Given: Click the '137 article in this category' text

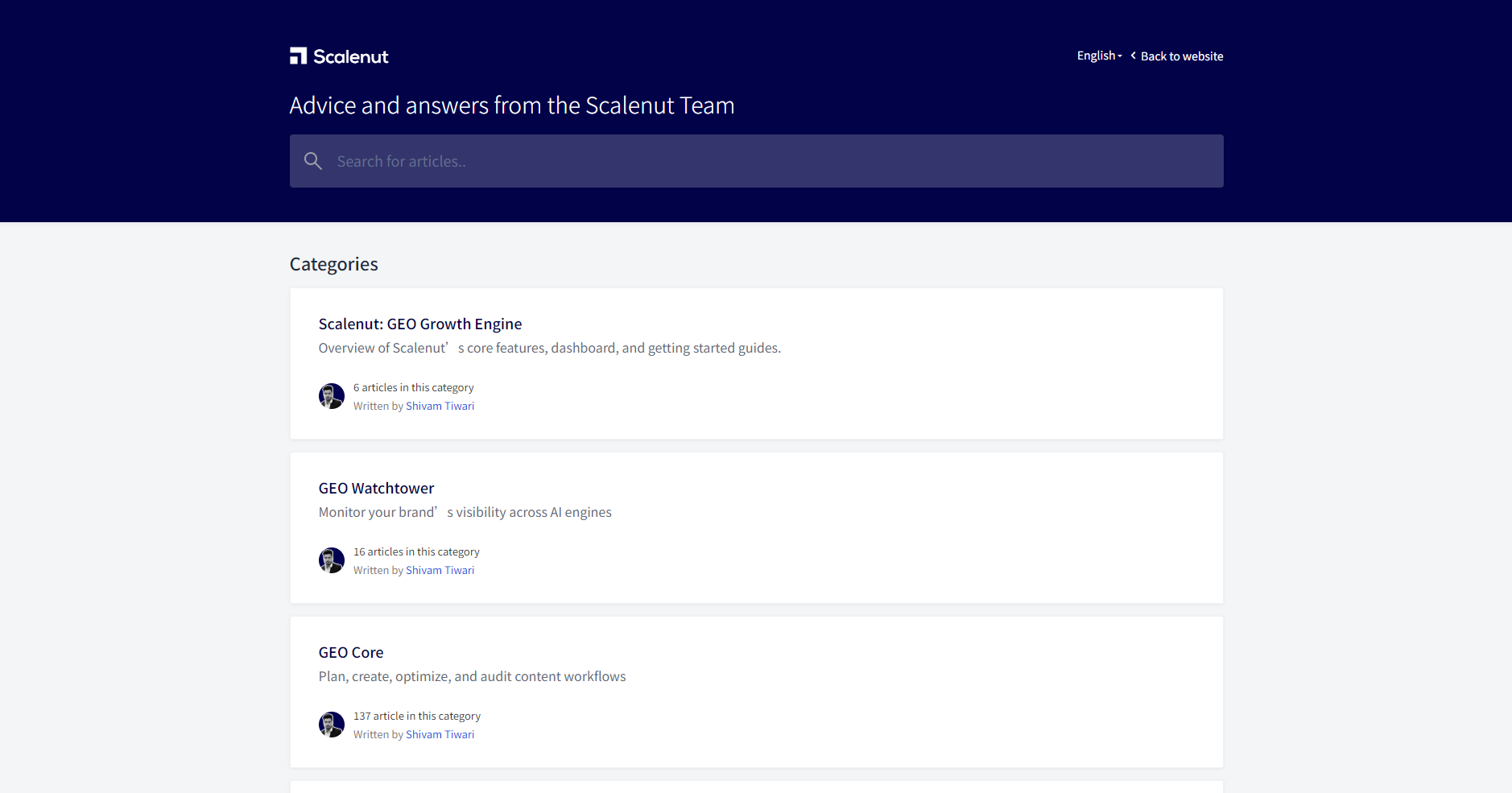Looking at the screenshot, I should coord(416,717).
